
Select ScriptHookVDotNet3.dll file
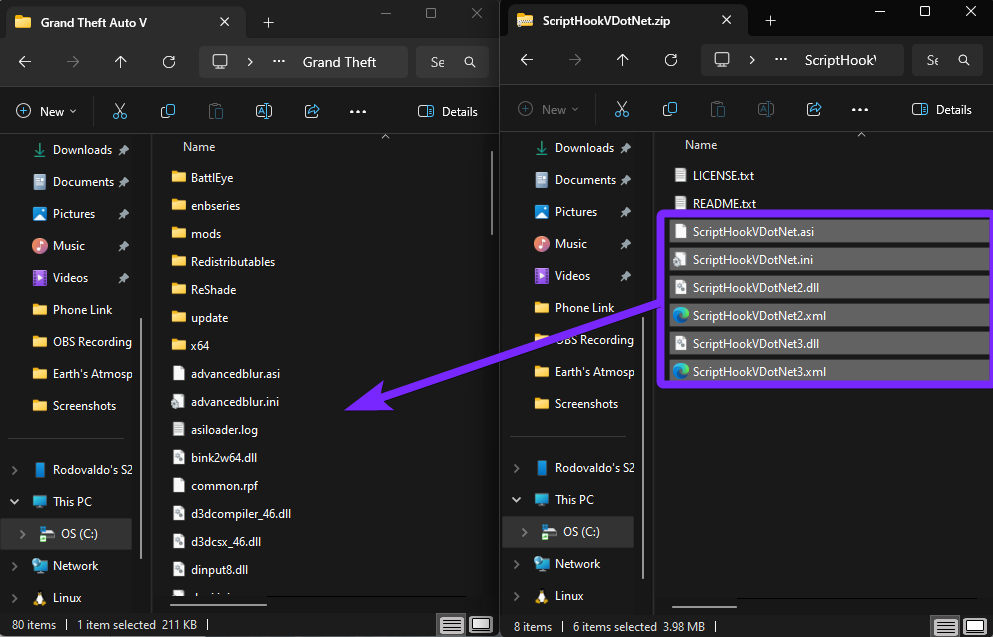click(x=829, y=343)
